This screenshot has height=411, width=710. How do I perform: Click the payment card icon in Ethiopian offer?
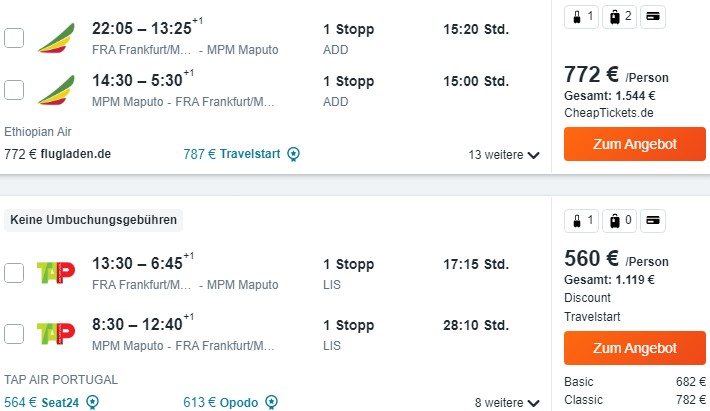click(652, 17)
